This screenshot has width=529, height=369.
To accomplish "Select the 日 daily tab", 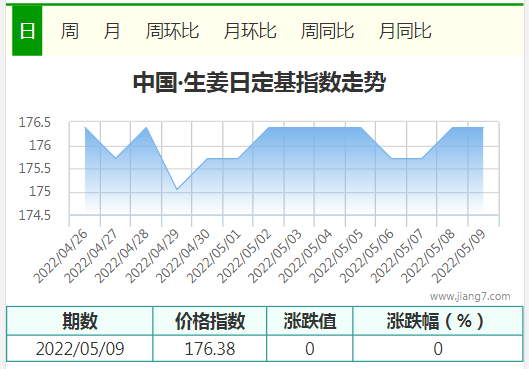I will [x=27, y=31].
